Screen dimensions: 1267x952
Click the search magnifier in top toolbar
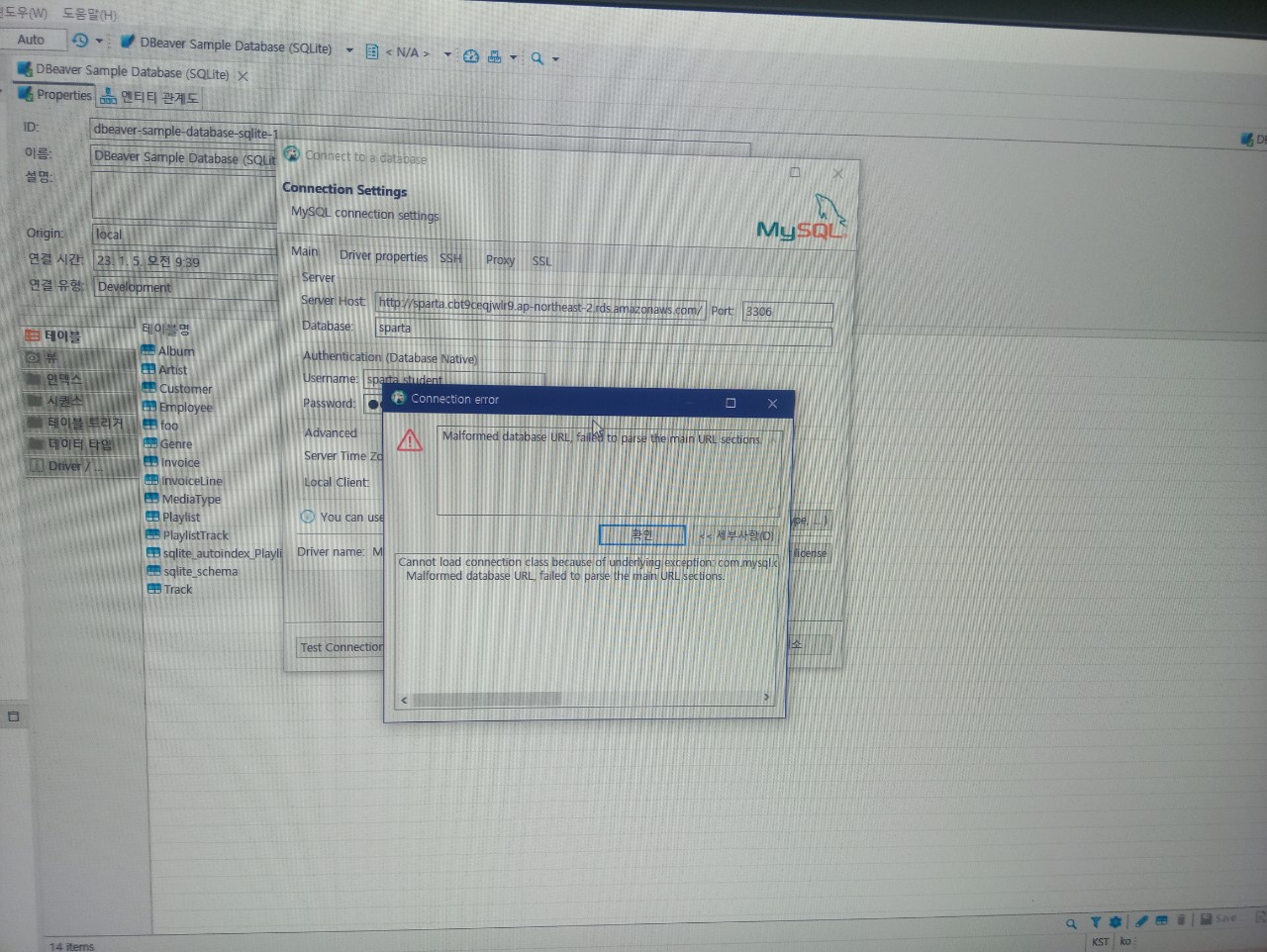pos(536,58)
